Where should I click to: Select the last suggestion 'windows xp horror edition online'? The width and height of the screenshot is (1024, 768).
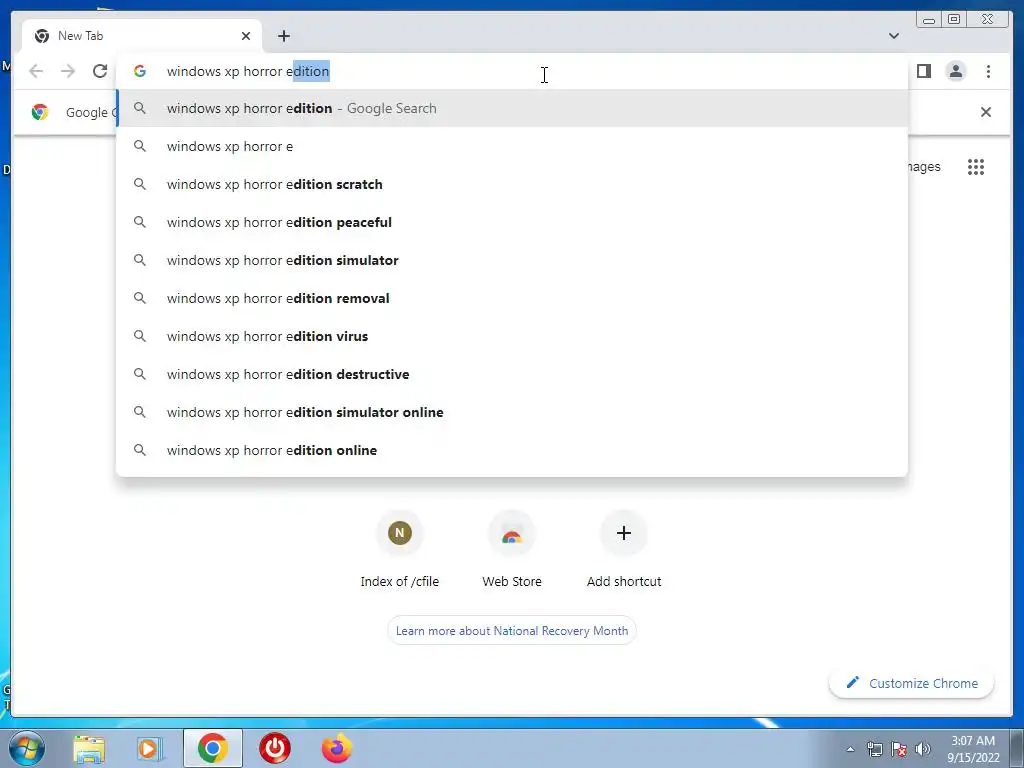coord(511,450)
